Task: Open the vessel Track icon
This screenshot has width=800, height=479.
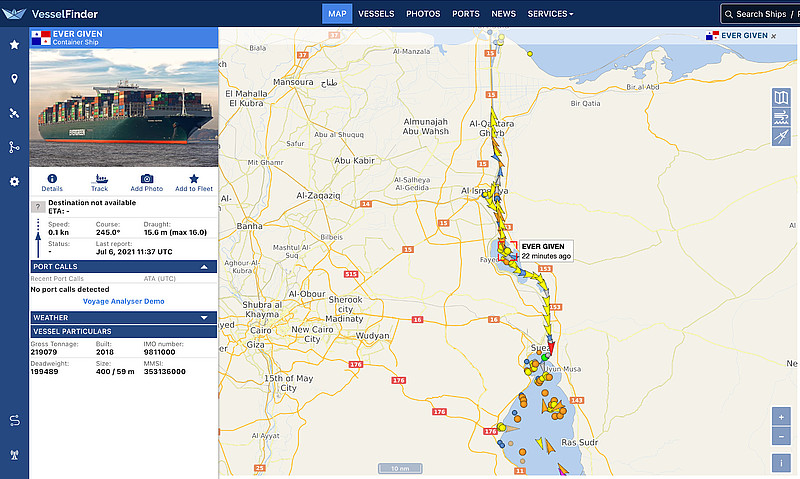Action: [99, 178]
